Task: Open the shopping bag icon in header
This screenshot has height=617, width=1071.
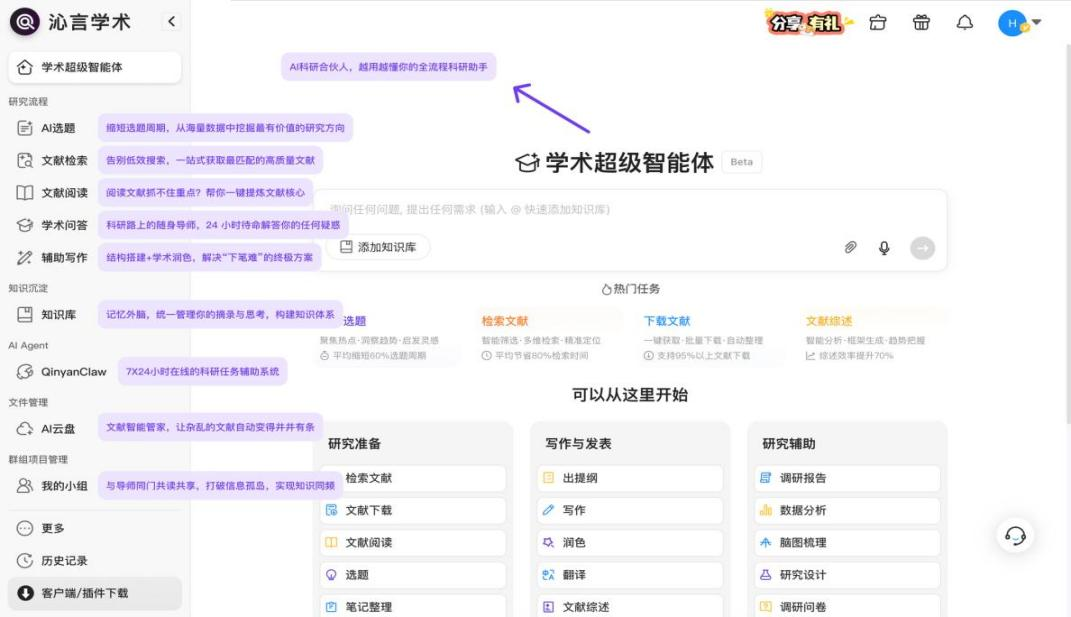Action: point(878,23)
